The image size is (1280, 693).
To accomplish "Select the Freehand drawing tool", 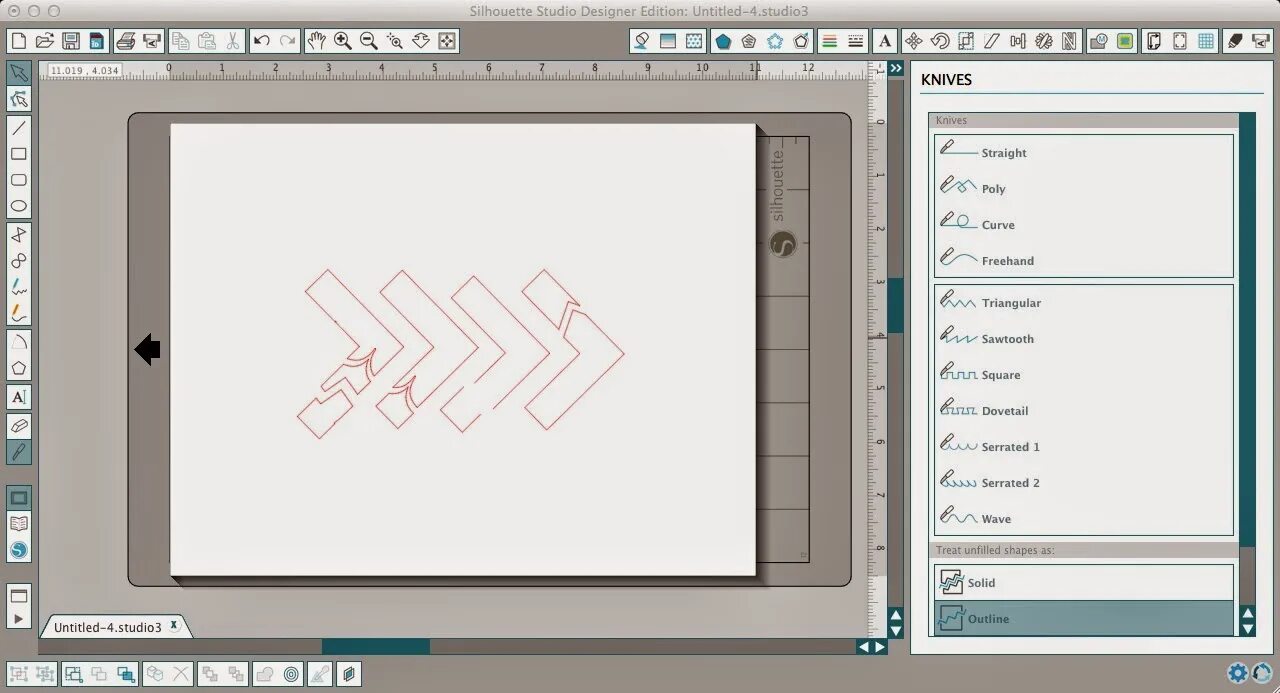I will click(18, 287).
